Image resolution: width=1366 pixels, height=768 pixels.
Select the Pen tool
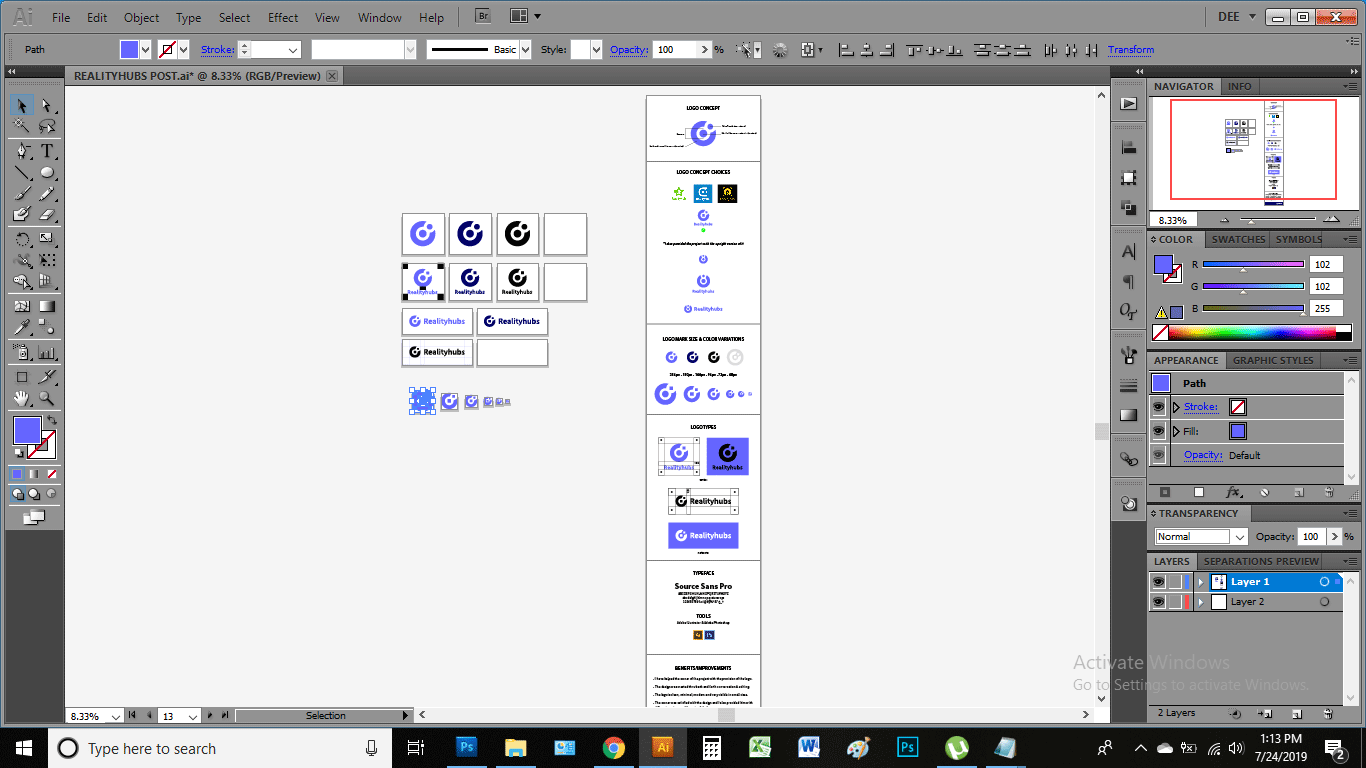click(22, 151)
